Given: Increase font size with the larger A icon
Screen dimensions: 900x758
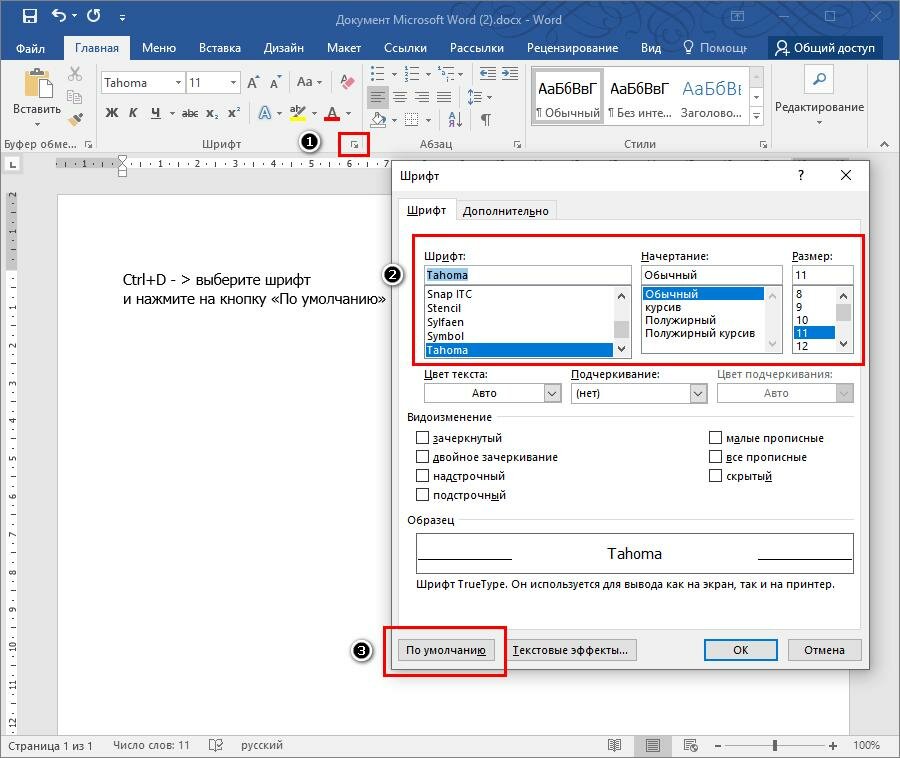Looking at the screenshot, I should pos(253,83).
